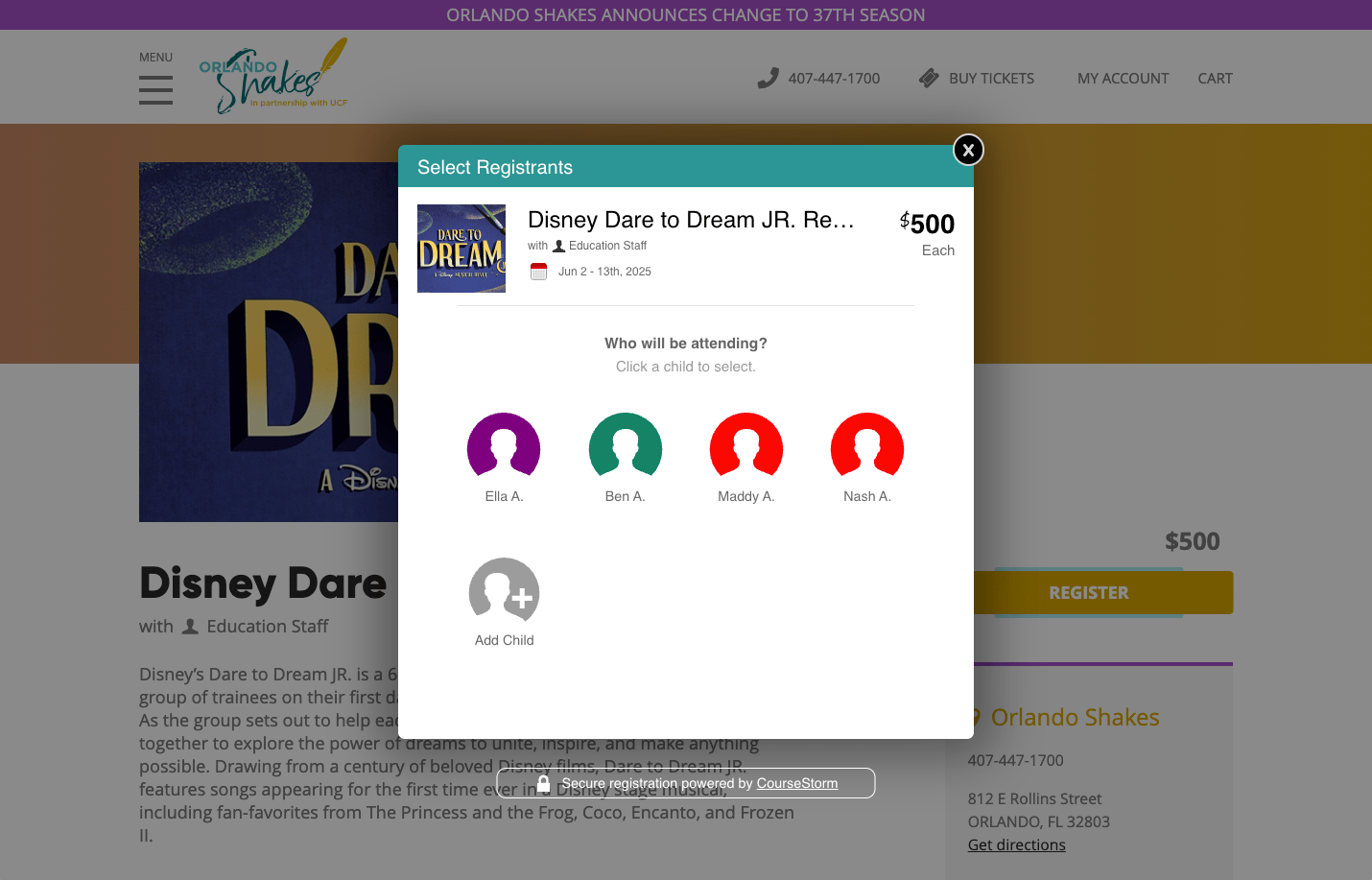Click the Orlando Shakes logo
1372x880 pixels.
(x=273, y=76)
